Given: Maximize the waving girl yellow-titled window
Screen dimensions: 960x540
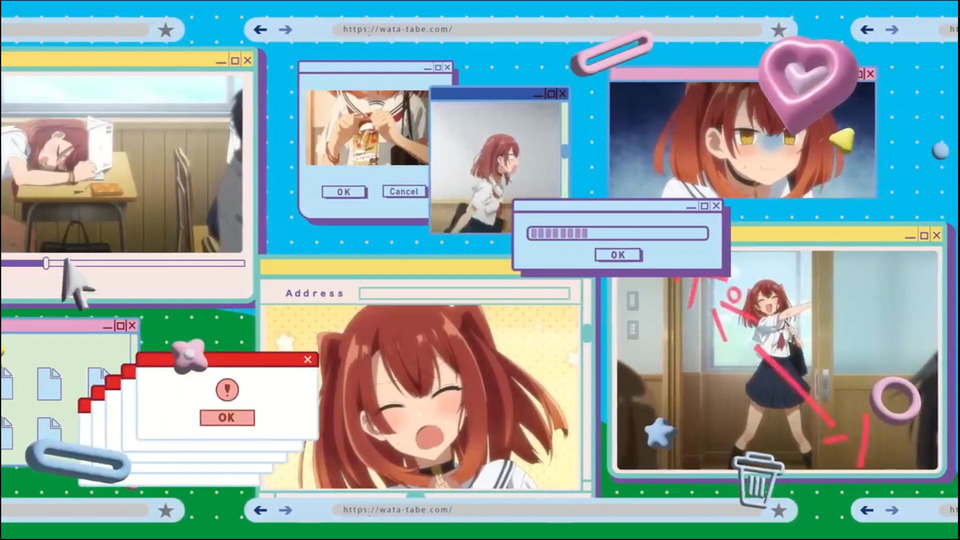Looking at the screenshot, I should (x=924, y=235).
